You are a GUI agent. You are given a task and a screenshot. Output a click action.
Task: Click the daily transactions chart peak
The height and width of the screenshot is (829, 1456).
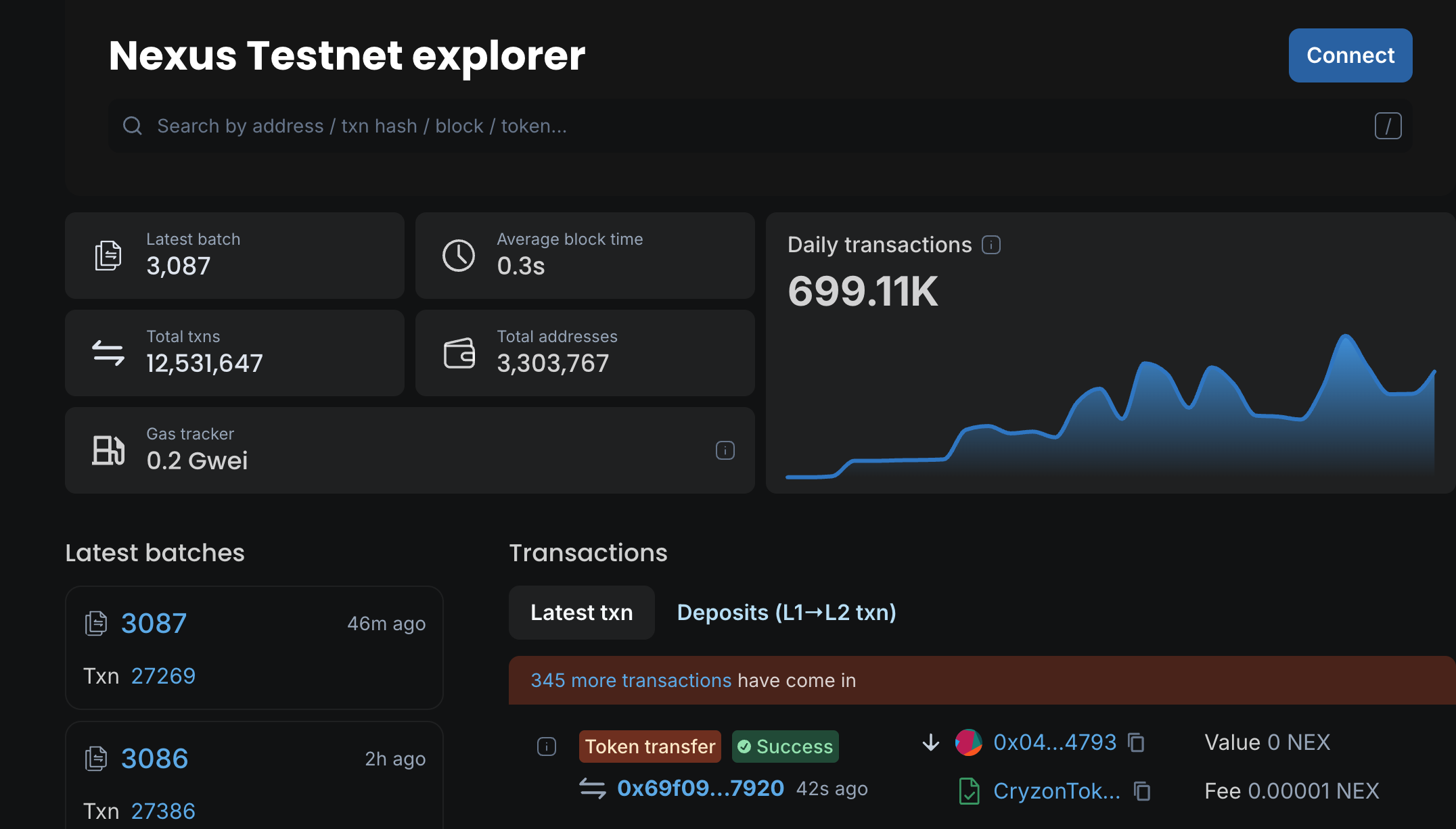pyautogui.click(x=1346, y=336)
